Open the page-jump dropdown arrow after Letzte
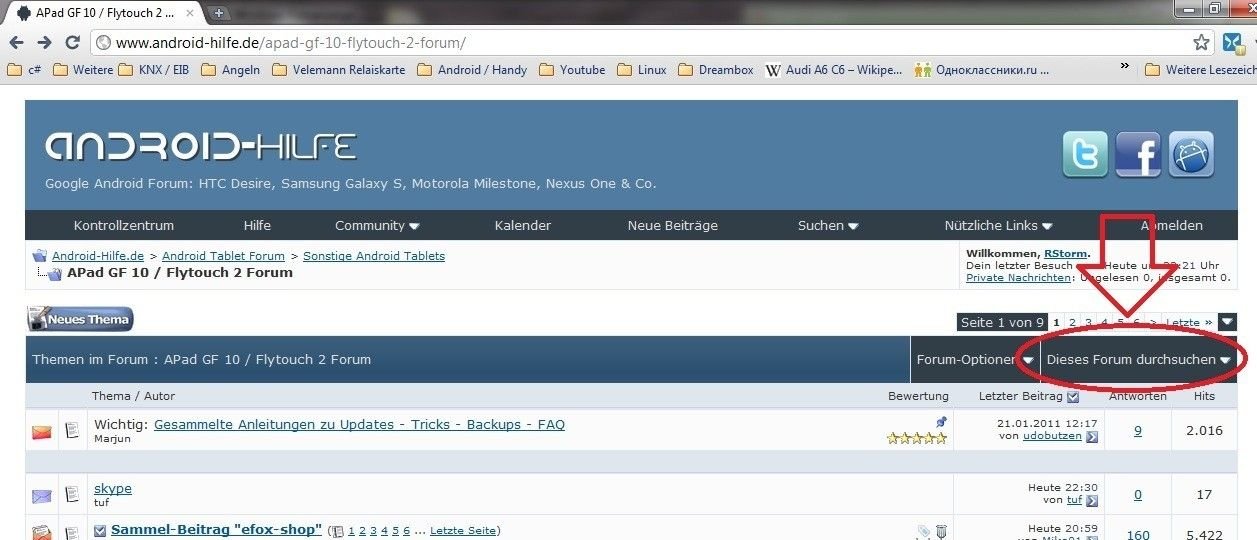This screenshot has height=540, width=1257. tap(1227, 322)
